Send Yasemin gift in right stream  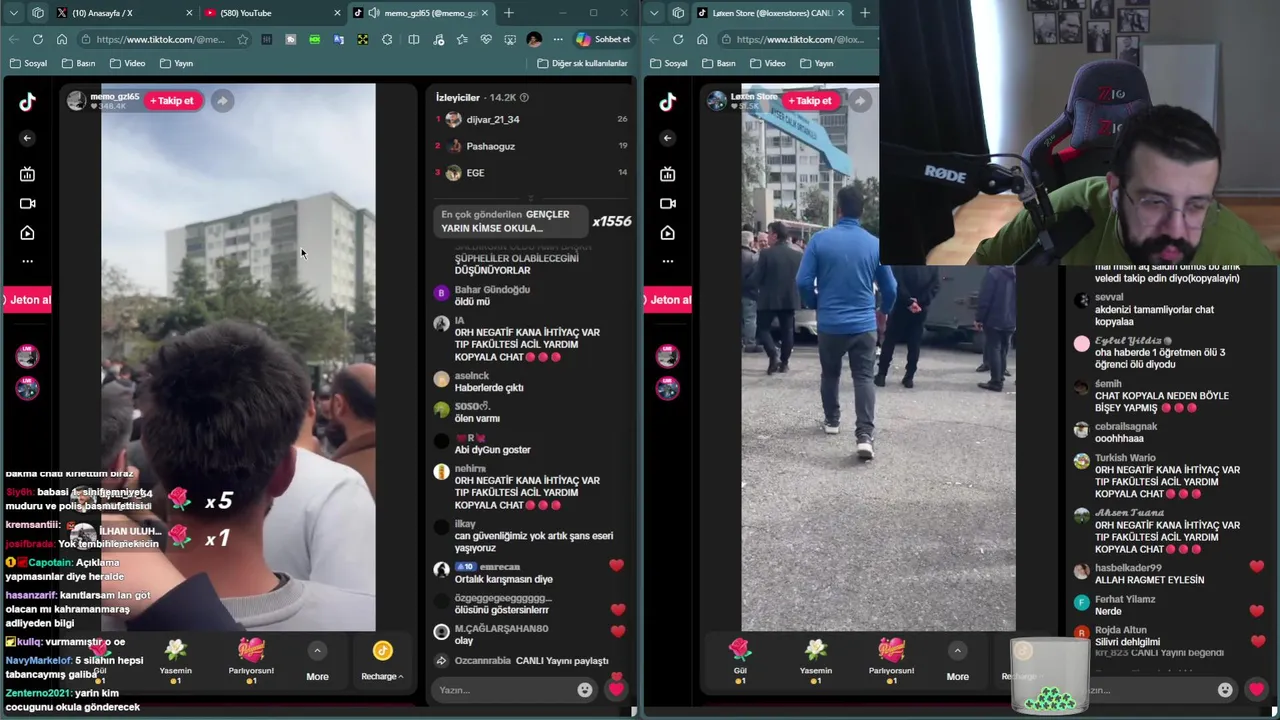(816, 661)
